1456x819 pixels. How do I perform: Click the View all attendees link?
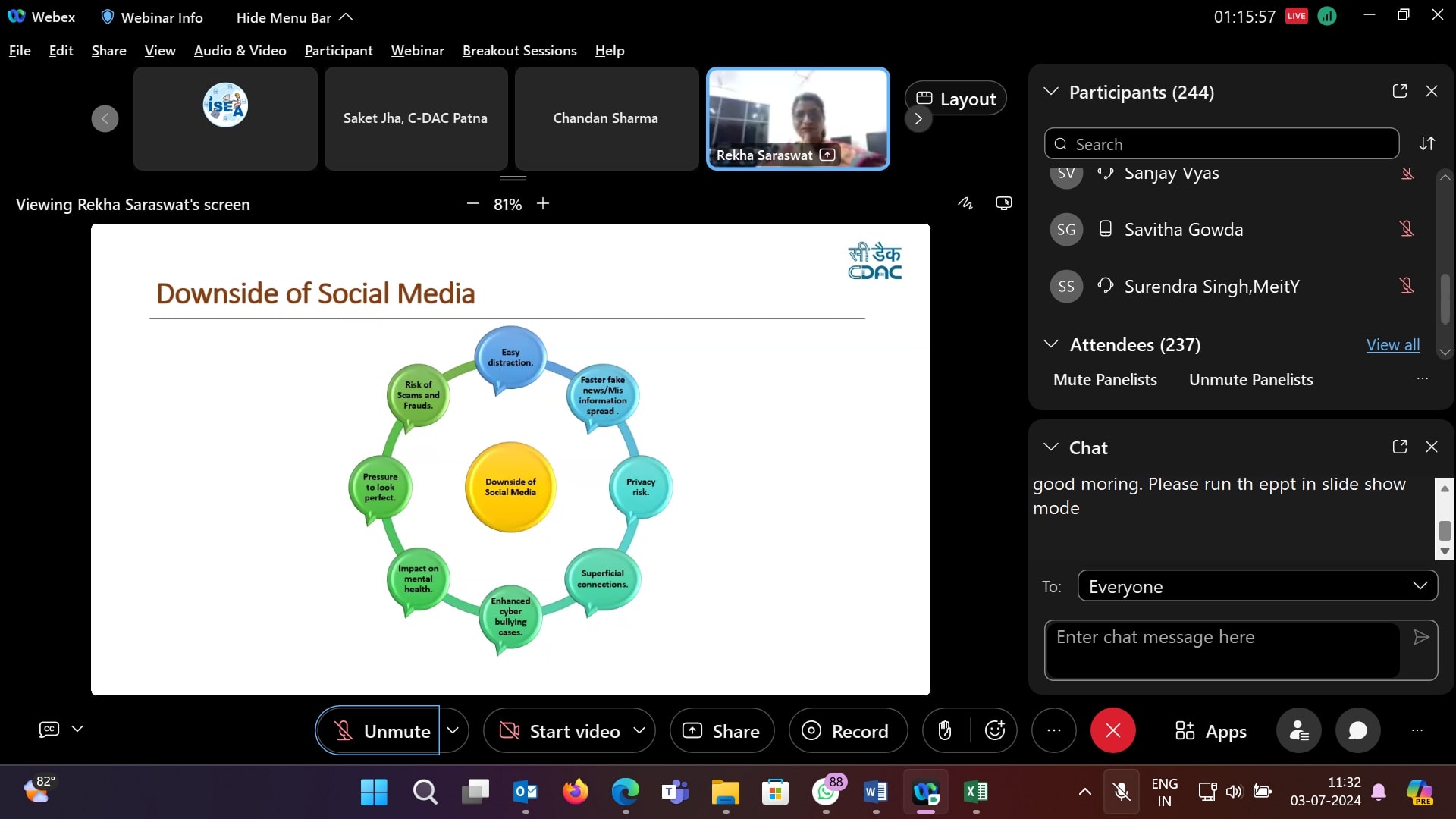pyautogui.click(x=1392, y=345)
